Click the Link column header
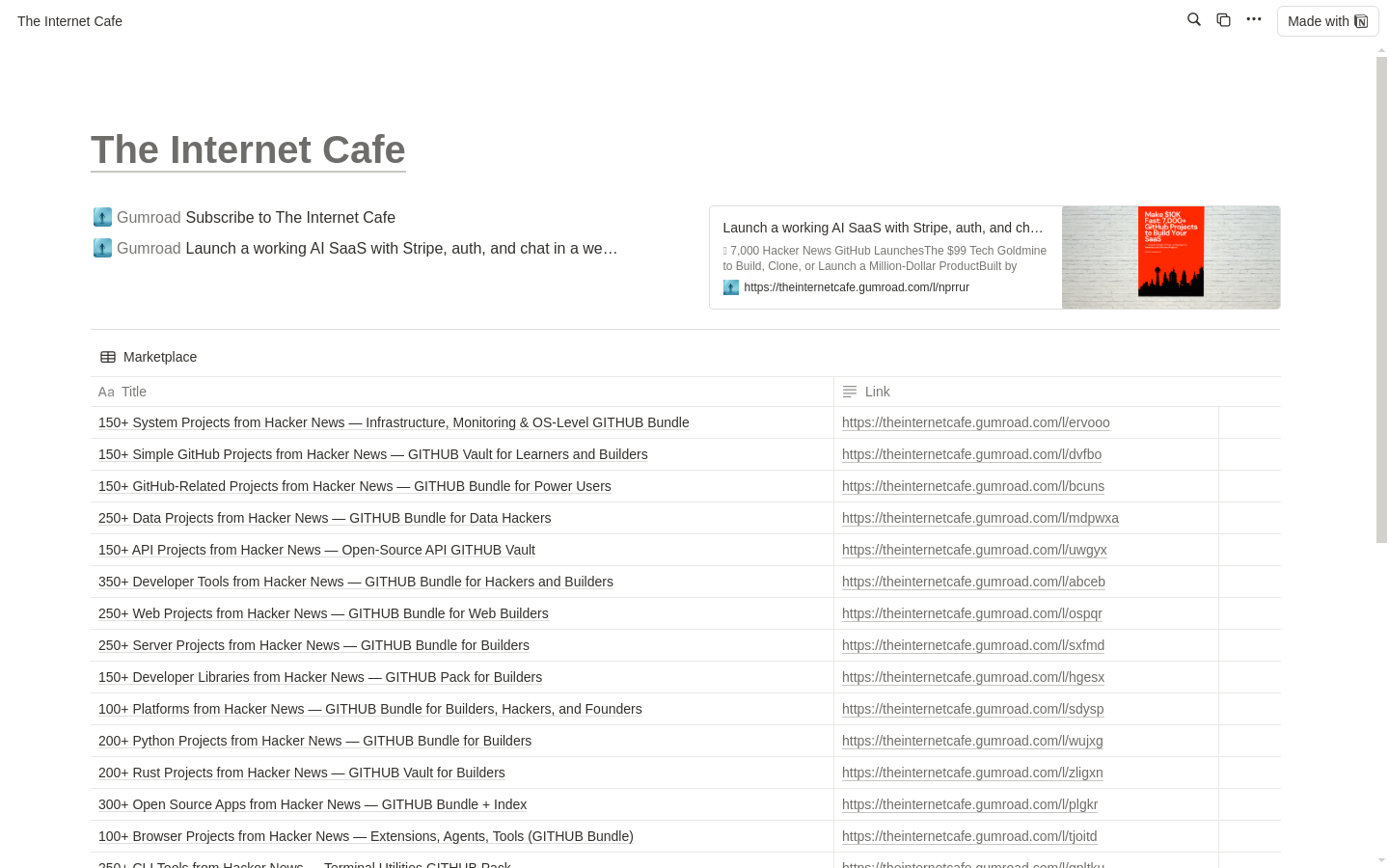 click(1026, 392)
